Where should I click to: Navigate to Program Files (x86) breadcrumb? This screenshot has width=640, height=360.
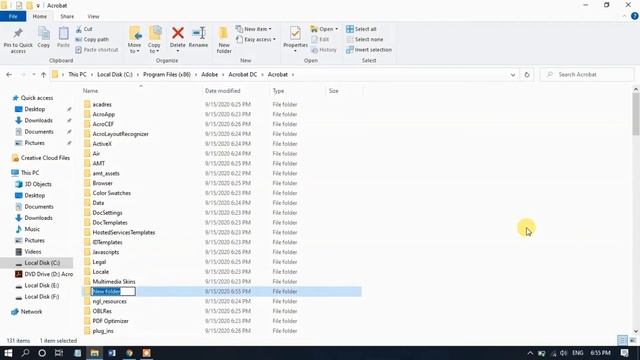[167, 75]
